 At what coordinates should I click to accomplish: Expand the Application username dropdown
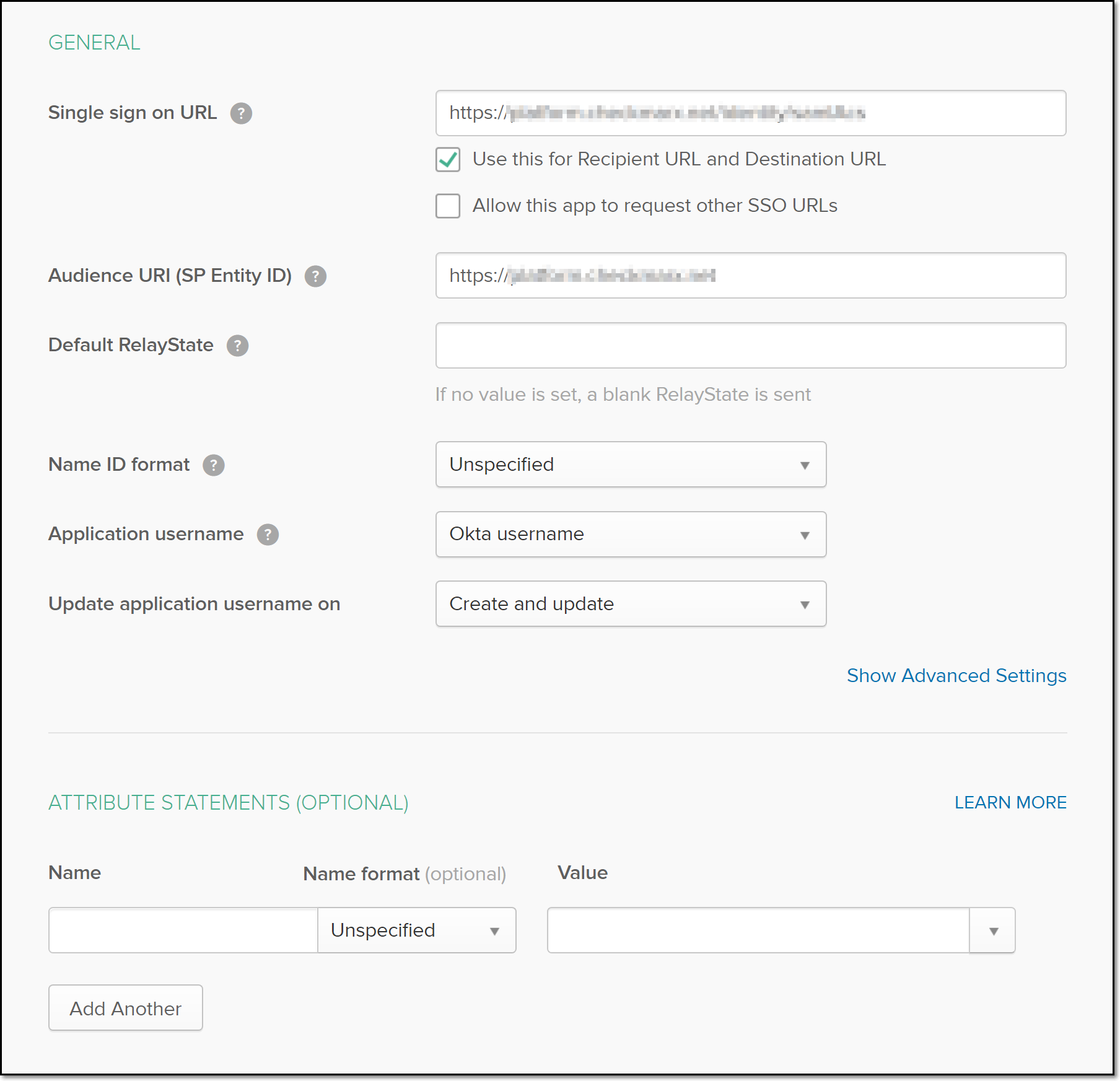tap(631, 534)
